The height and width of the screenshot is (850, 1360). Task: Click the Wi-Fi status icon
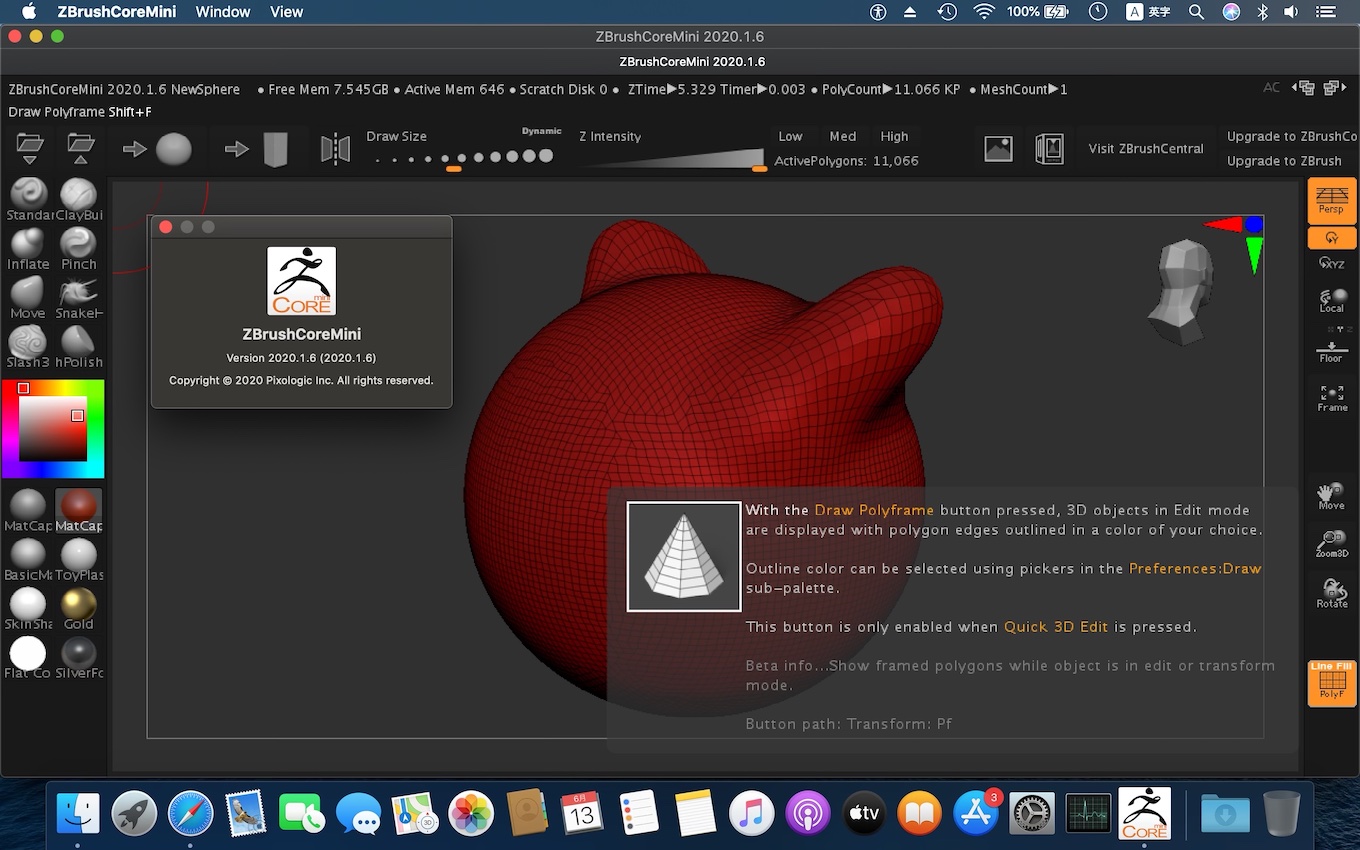(x=984, y=12)
